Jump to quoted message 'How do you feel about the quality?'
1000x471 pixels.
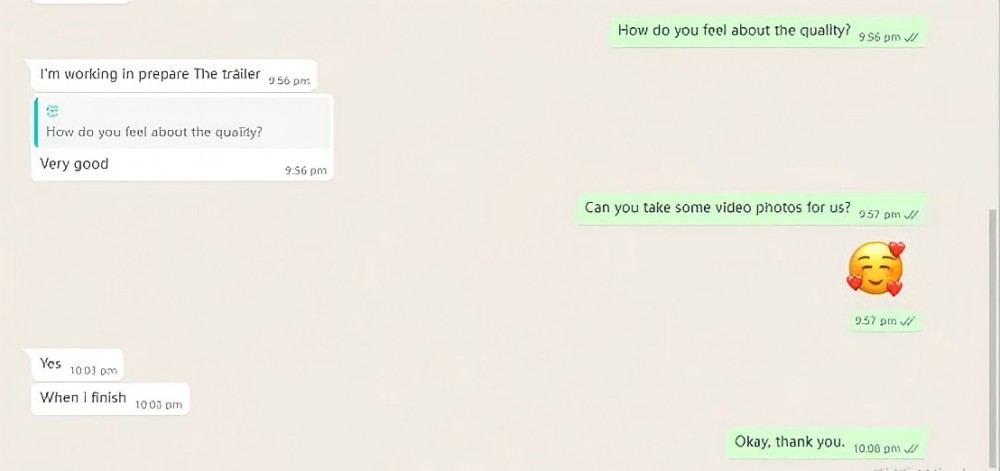[x=184, y=122]
